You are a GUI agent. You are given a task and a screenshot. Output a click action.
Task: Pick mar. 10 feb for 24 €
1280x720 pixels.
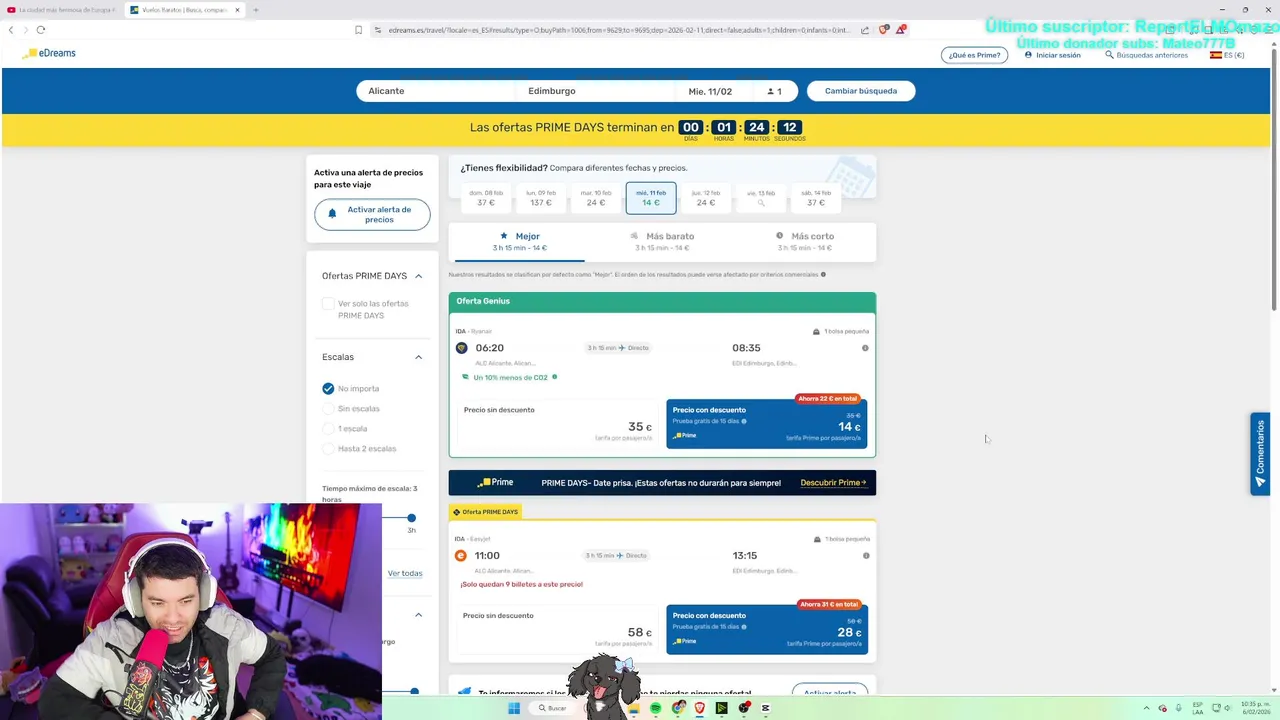pyautogui.click(x=596, y=198)
